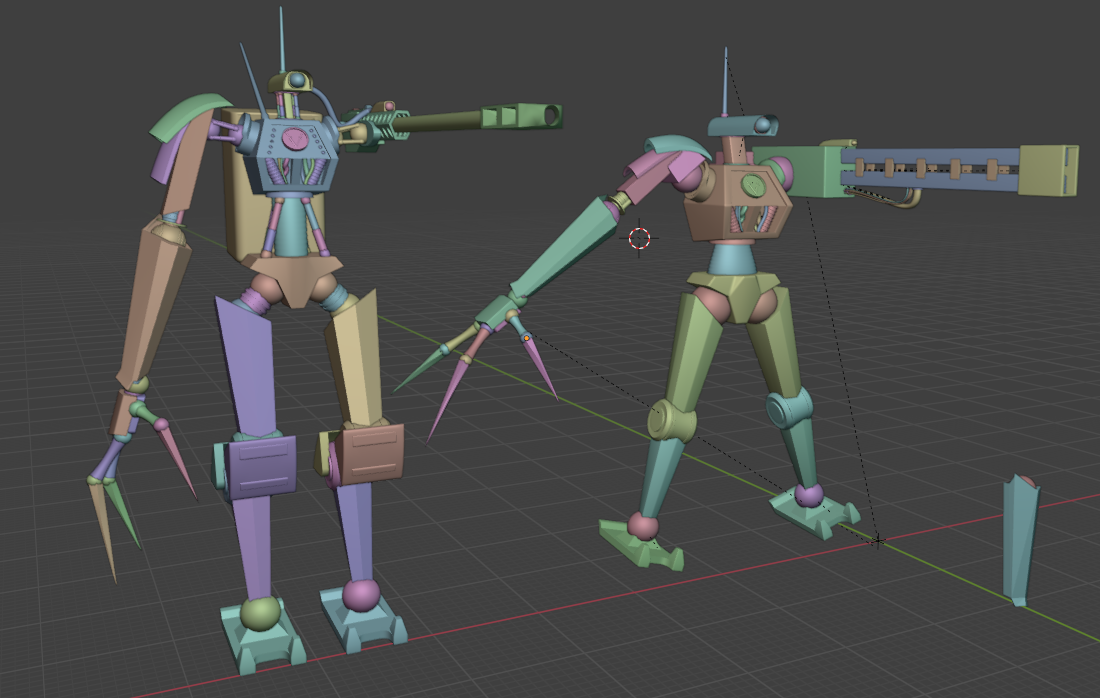
Task: Select the olive muzzle block ending right robot's gun
Action: [x=1048, y=170]
